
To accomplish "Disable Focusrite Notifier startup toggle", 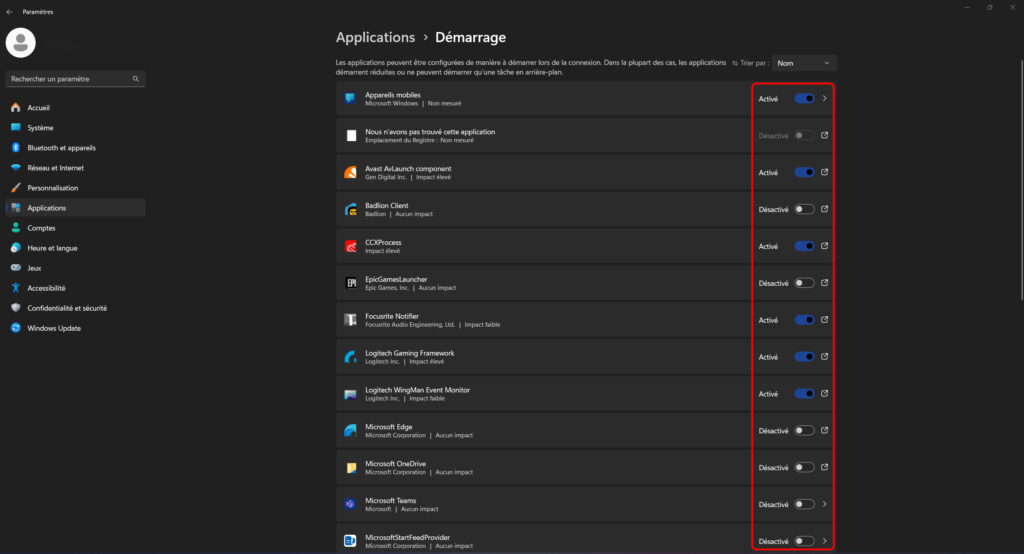I will 805,320.
